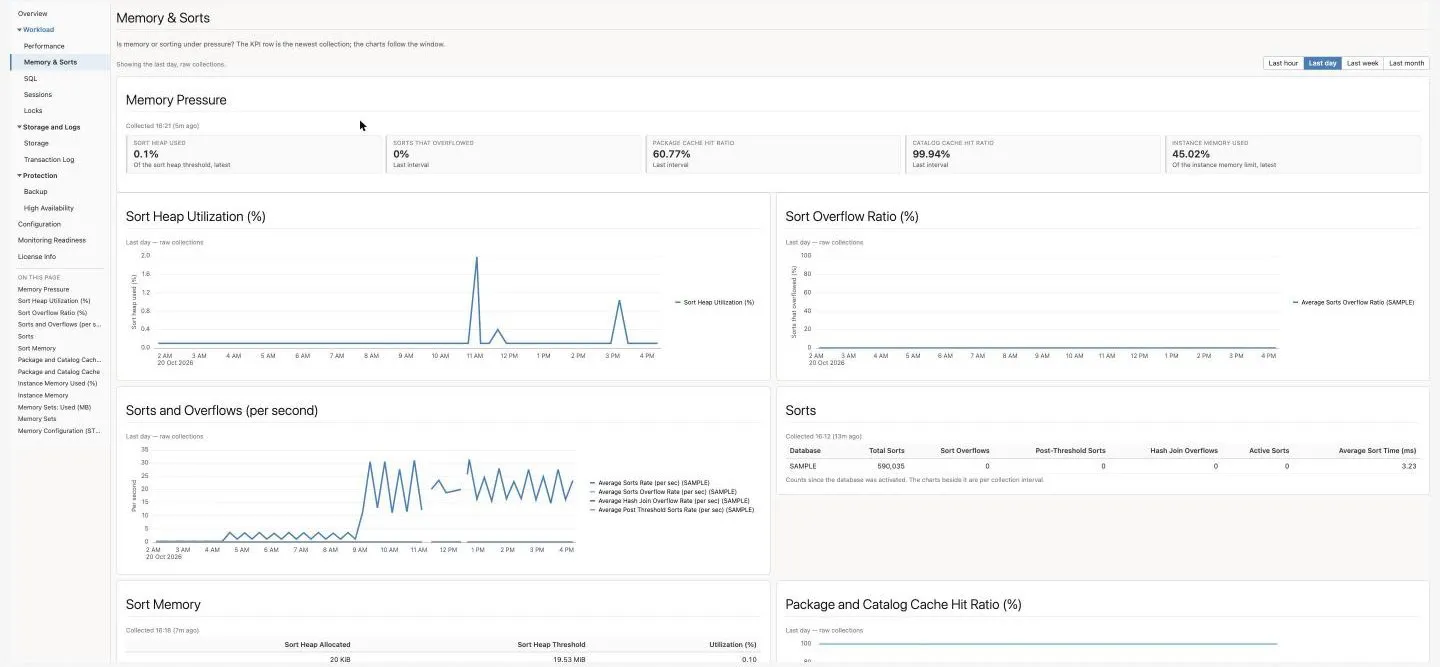
Task: Open the Sessions page
Action: tap(38, 95)
